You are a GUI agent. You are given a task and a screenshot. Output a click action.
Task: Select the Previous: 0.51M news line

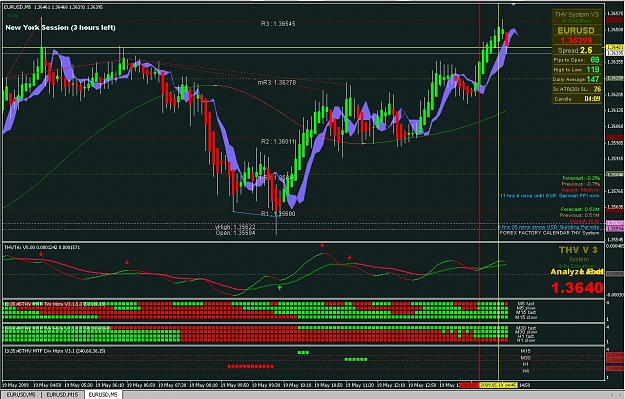pos(580,215)
